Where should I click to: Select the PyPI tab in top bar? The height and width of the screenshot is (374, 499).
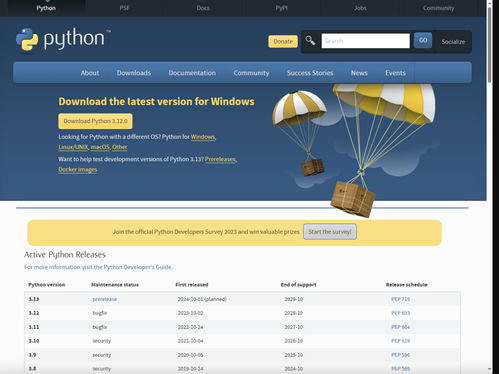point(281,8)
